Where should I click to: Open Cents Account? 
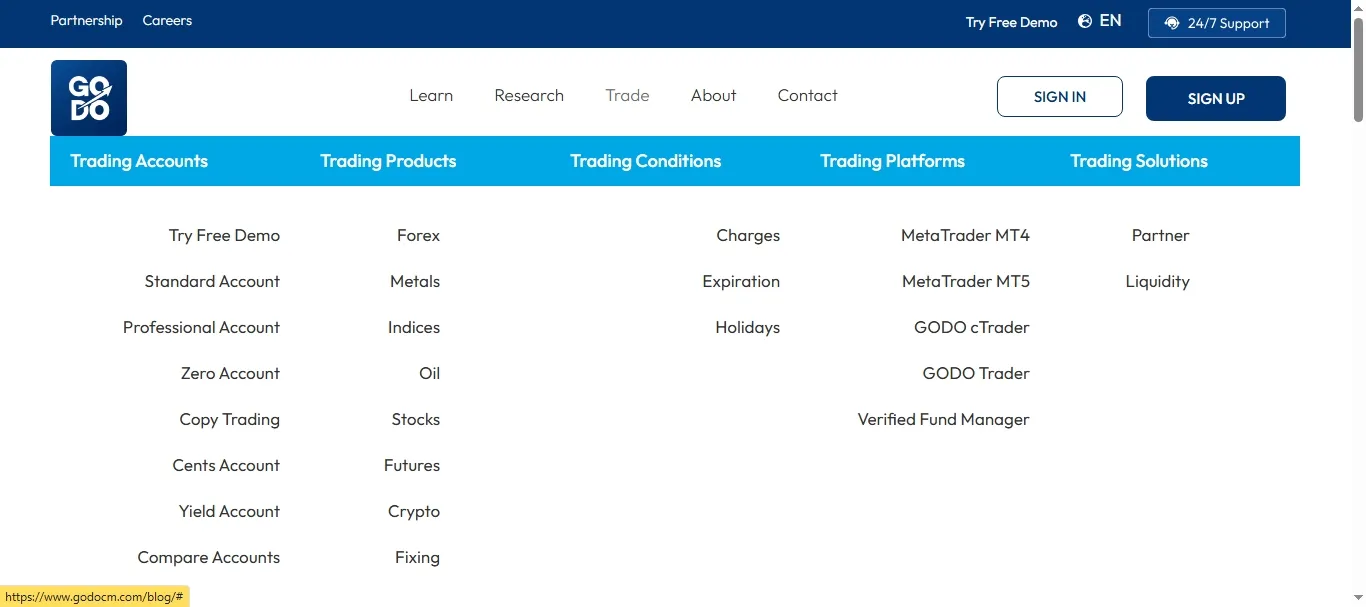(x=226, y=466)
